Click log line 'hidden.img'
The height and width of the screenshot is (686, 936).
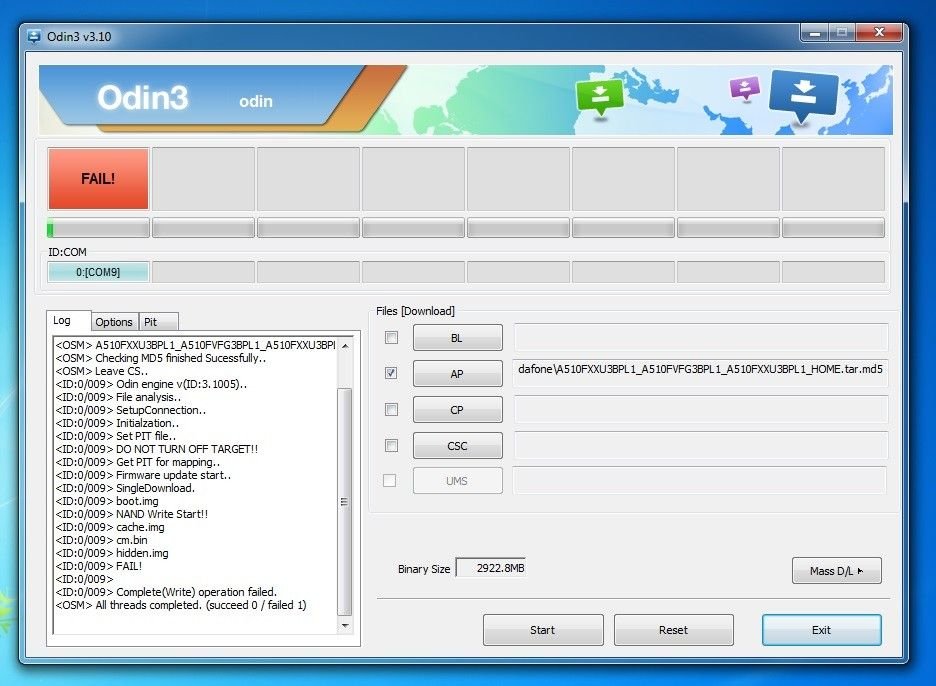112,553
